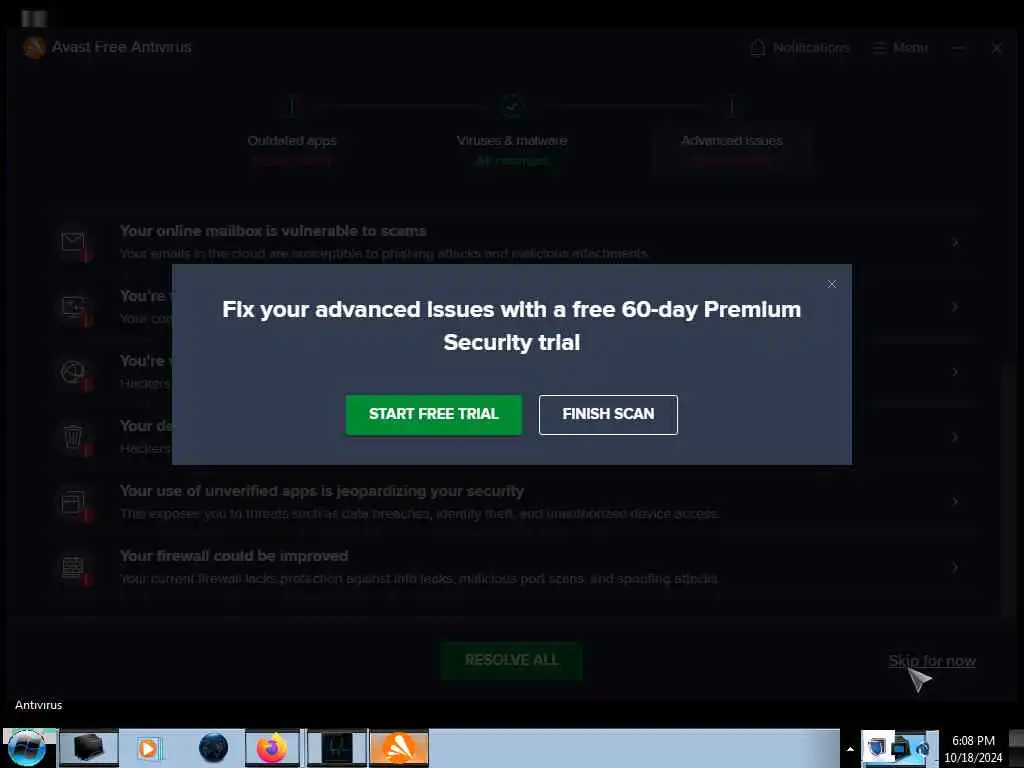Image resolution: width=1024 pixels, height=768 pixels.
Task: Click the RESOLVE ALL button
Action: [511, 660]
